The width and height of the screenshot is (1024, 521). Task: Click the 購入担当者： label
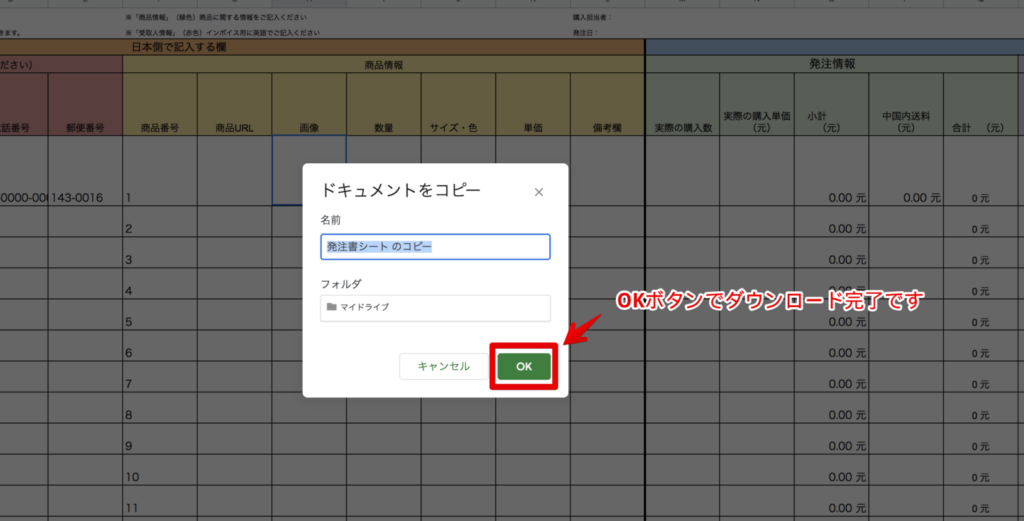[592, 18]
